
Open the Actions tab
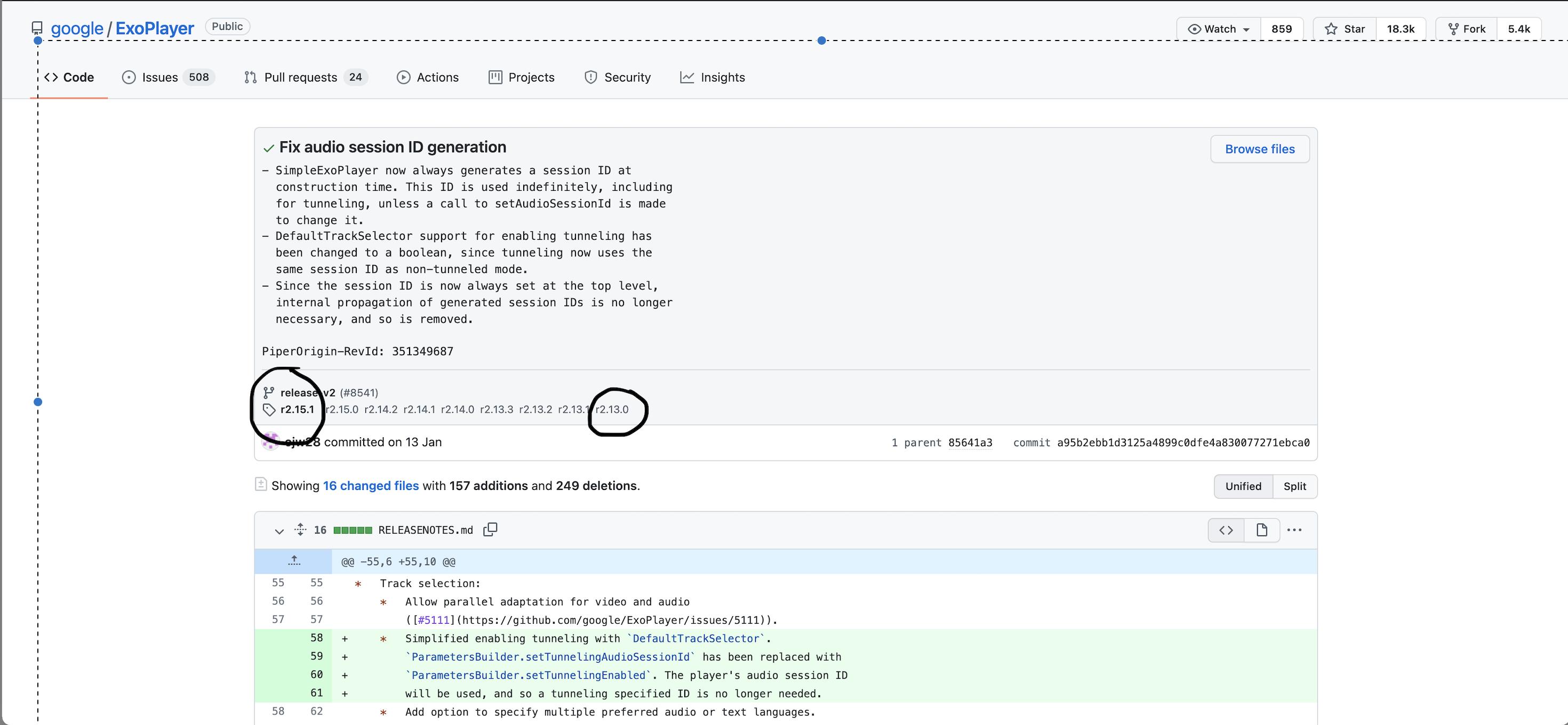[x=428, y=77]
